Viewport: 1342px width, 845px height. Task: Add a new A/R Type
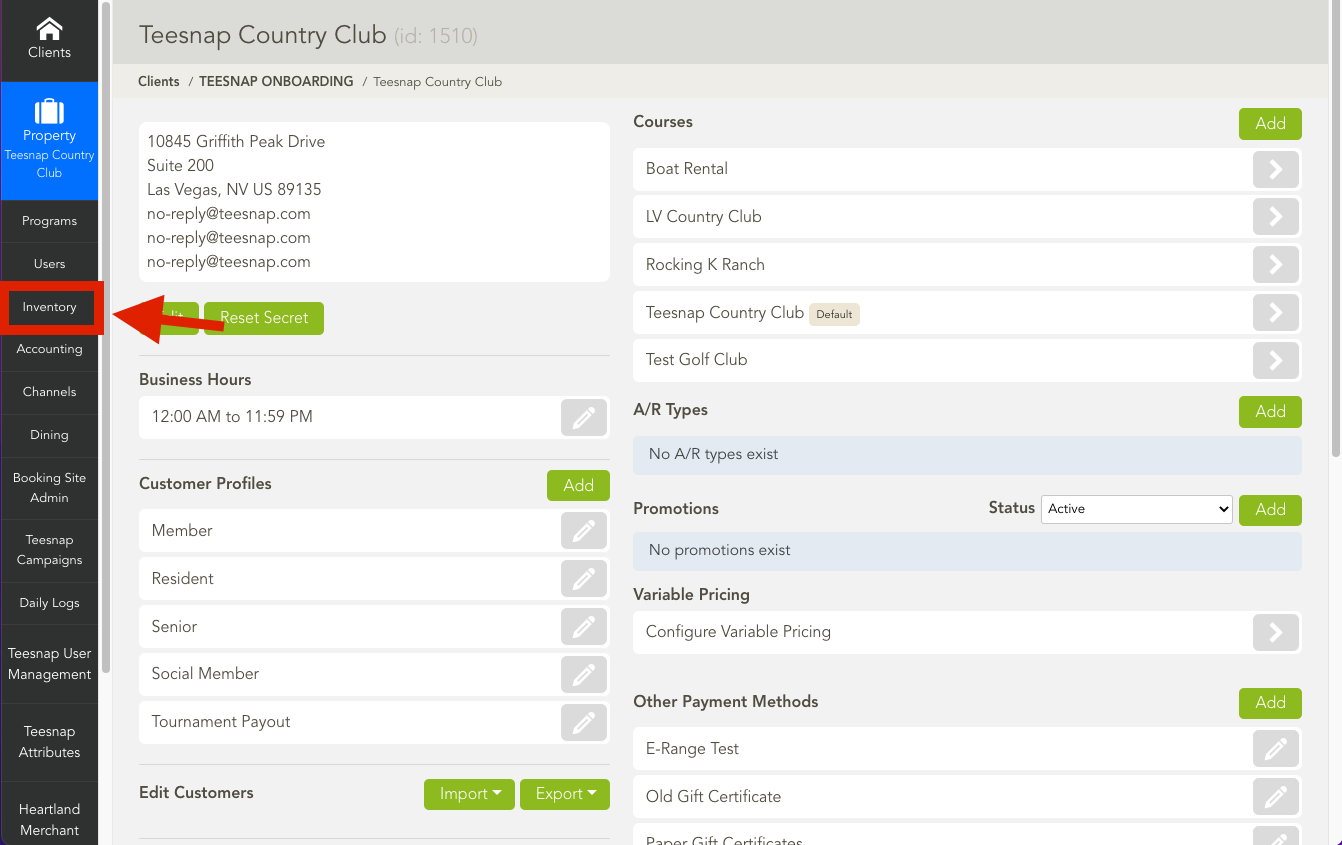(x=1270, y=412)
